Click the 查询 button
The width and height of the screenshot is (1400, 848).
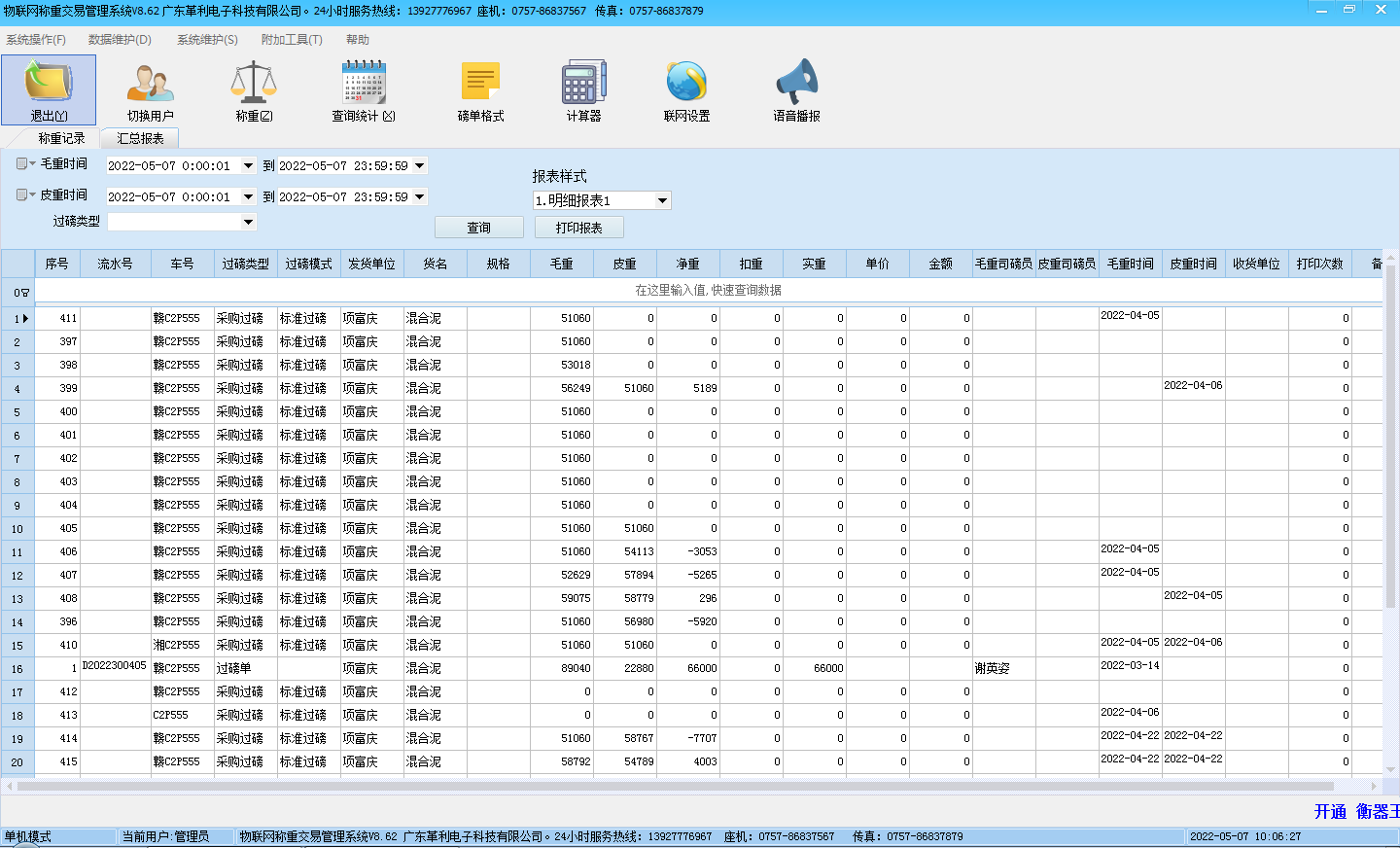coord(478,228)
